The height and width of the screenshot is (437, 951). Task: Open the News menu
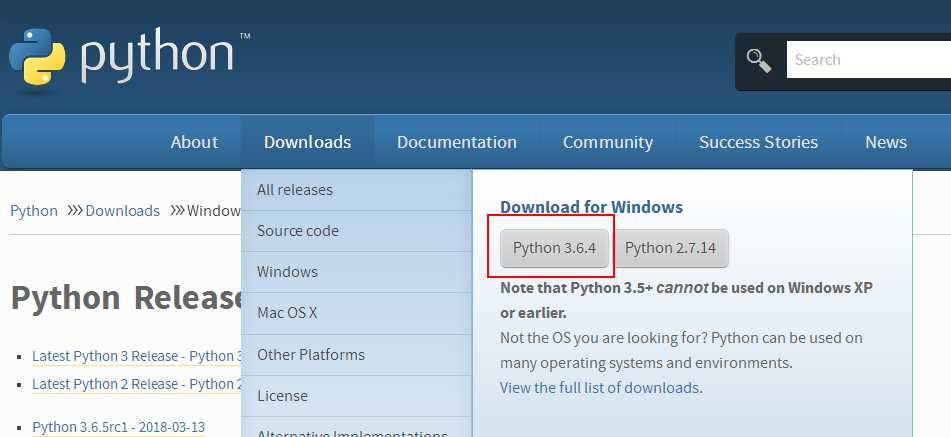tap(886, 142)
